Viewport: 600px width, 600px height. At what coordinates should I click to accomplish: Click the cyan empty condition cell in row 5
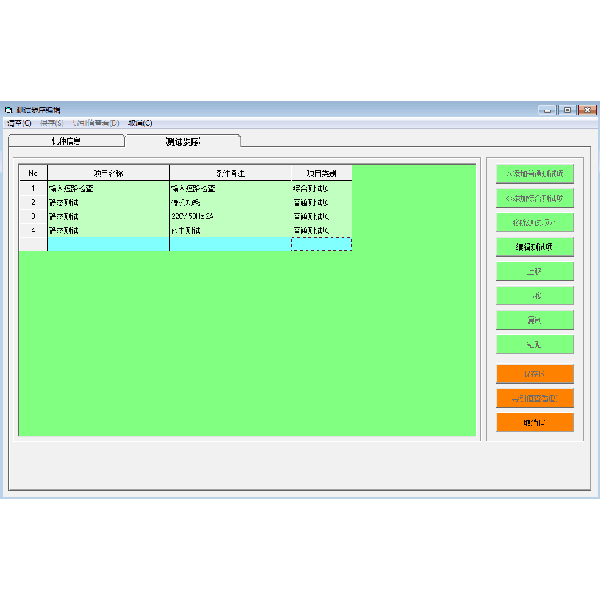[230, 244]
